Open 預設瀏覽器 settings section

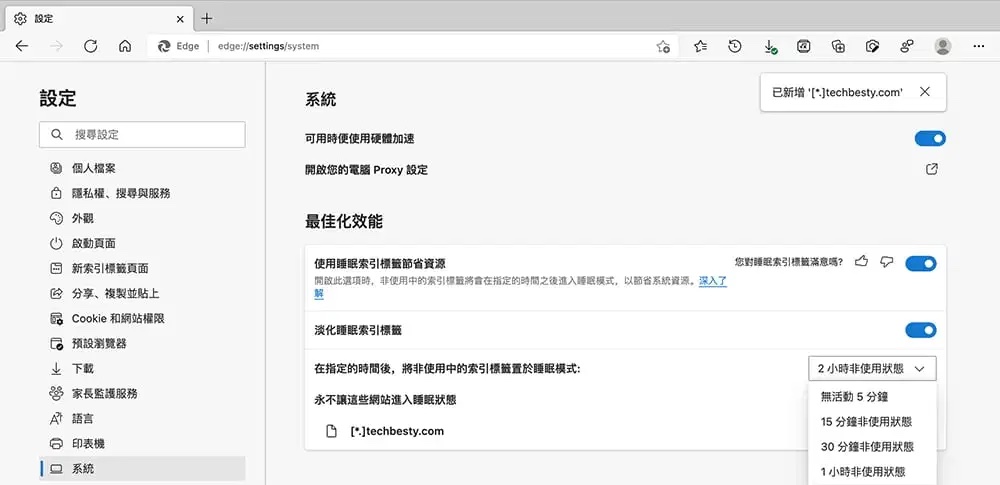(x=142, y=343)
